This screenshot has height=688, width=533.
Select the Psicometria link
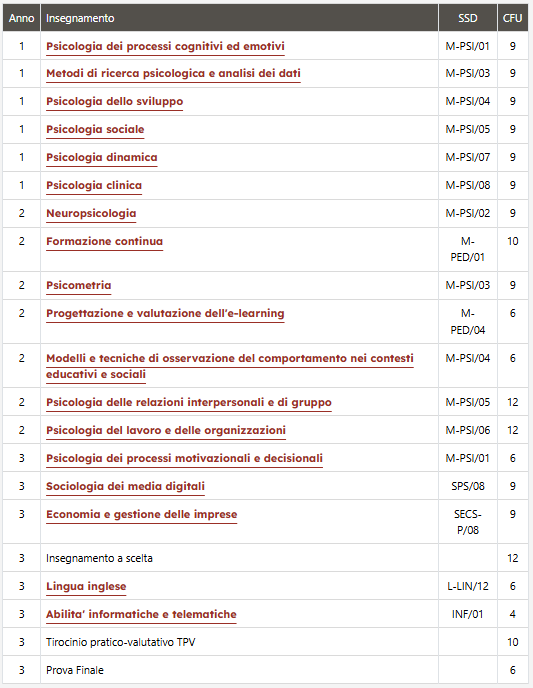79,285
